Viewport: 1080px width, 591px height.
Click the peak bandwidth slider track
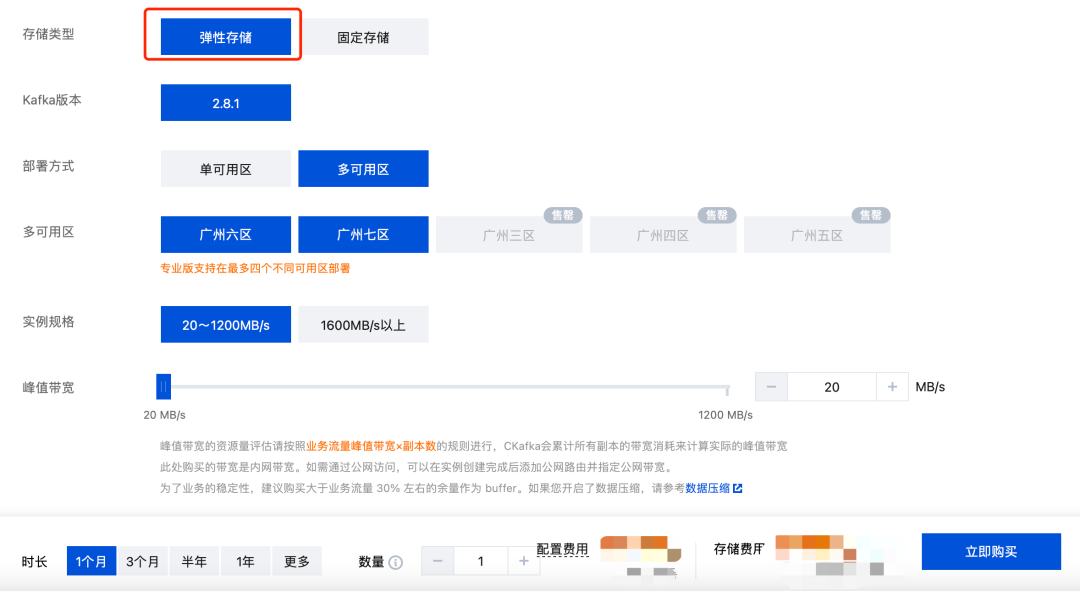click(448, 387)
